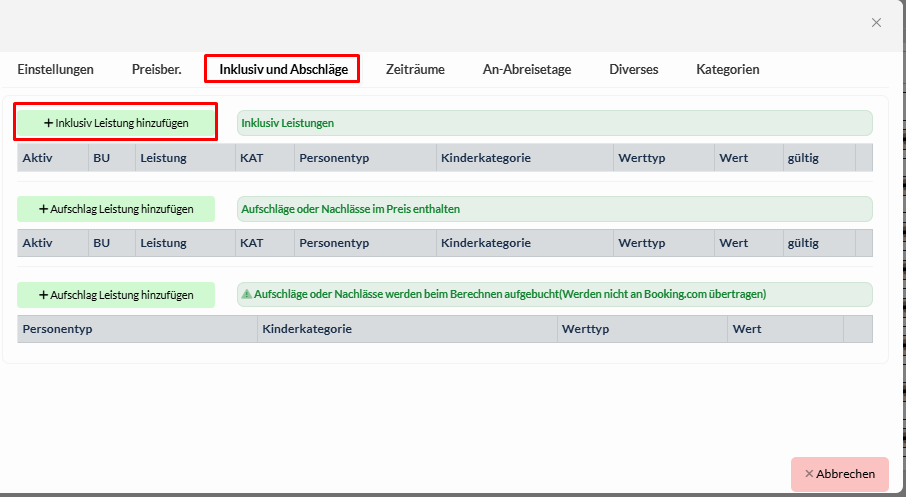906x497 pixels.
Task: Click the Inklusiv Leistung hinzufügen button
Action: tap(116, 123)
